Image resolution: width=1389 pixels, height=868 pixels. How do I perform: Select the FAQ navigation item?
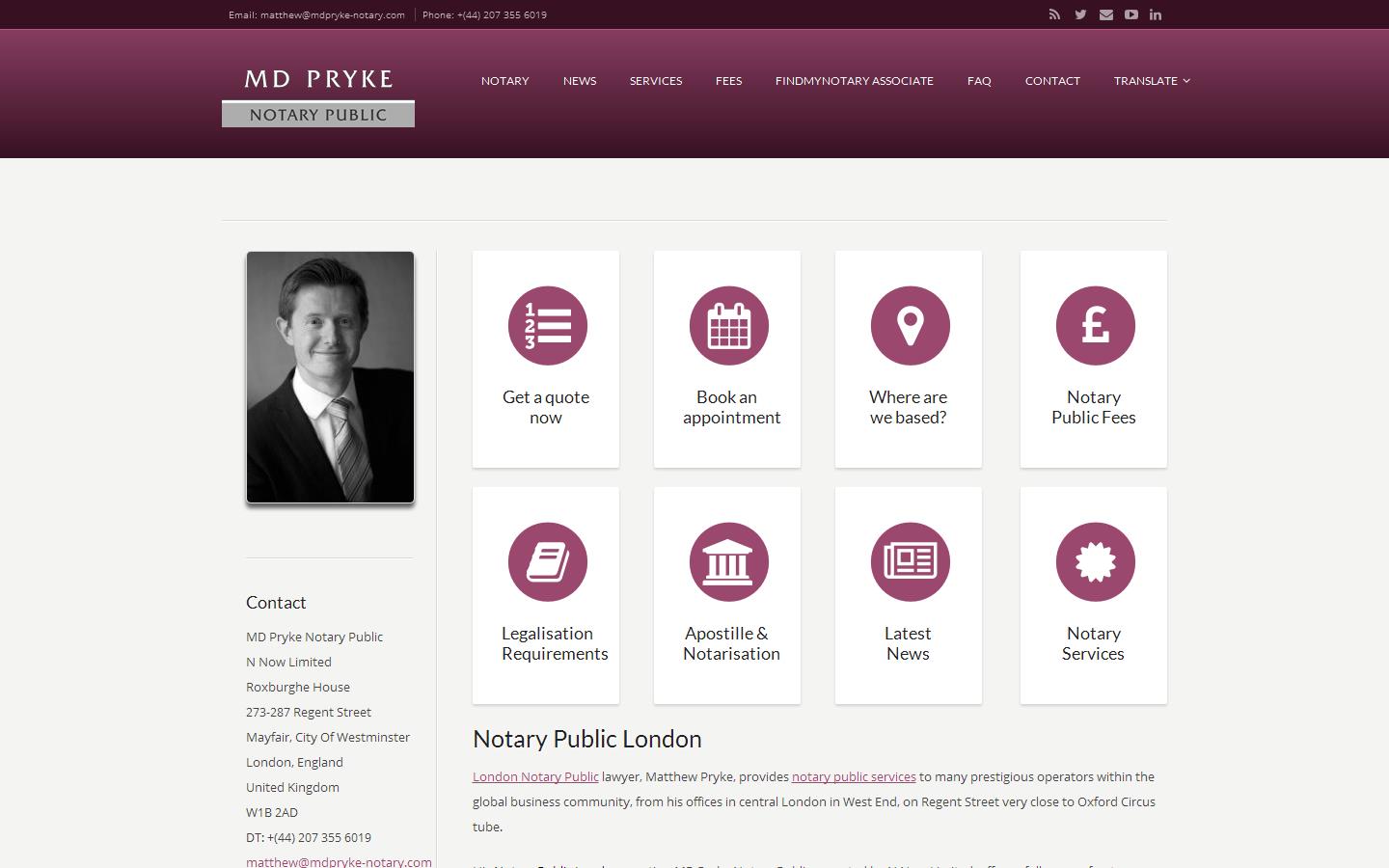coord(979,81)
